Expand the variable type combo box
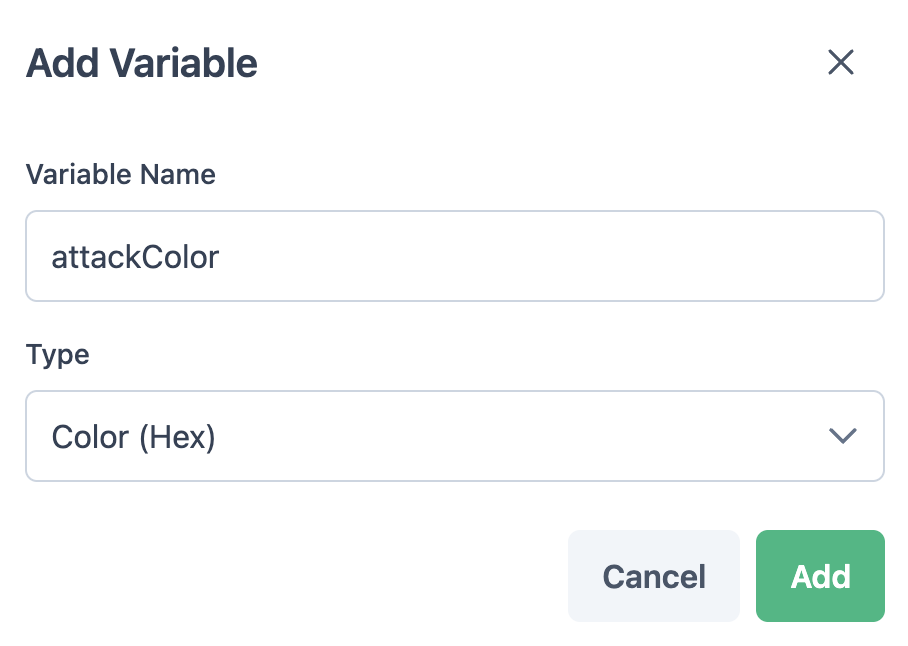Screen dimensions: 908x646 [454, 436]
